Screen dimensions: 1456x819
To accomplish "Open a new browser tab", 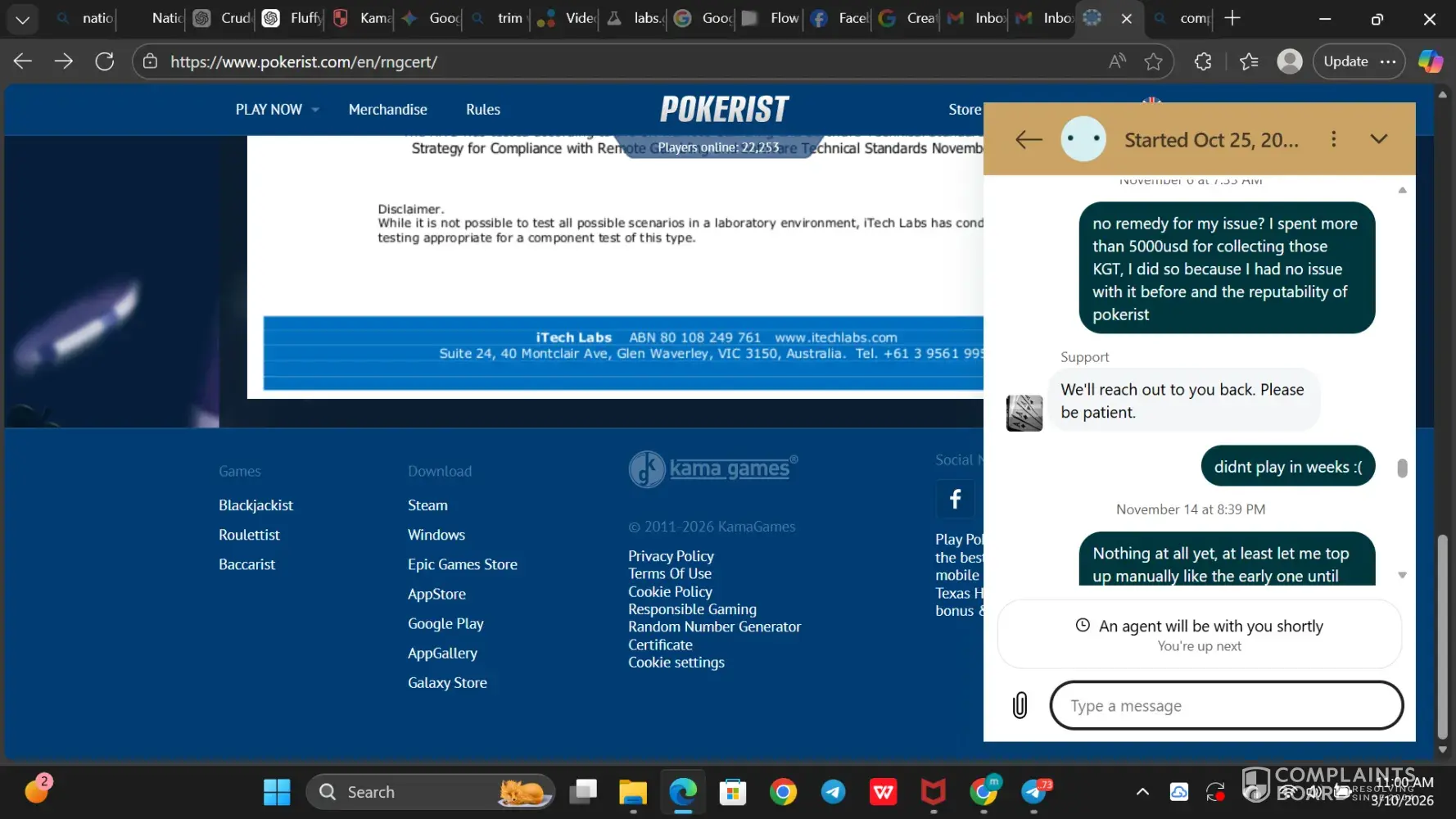I will tap(1232, 18).
